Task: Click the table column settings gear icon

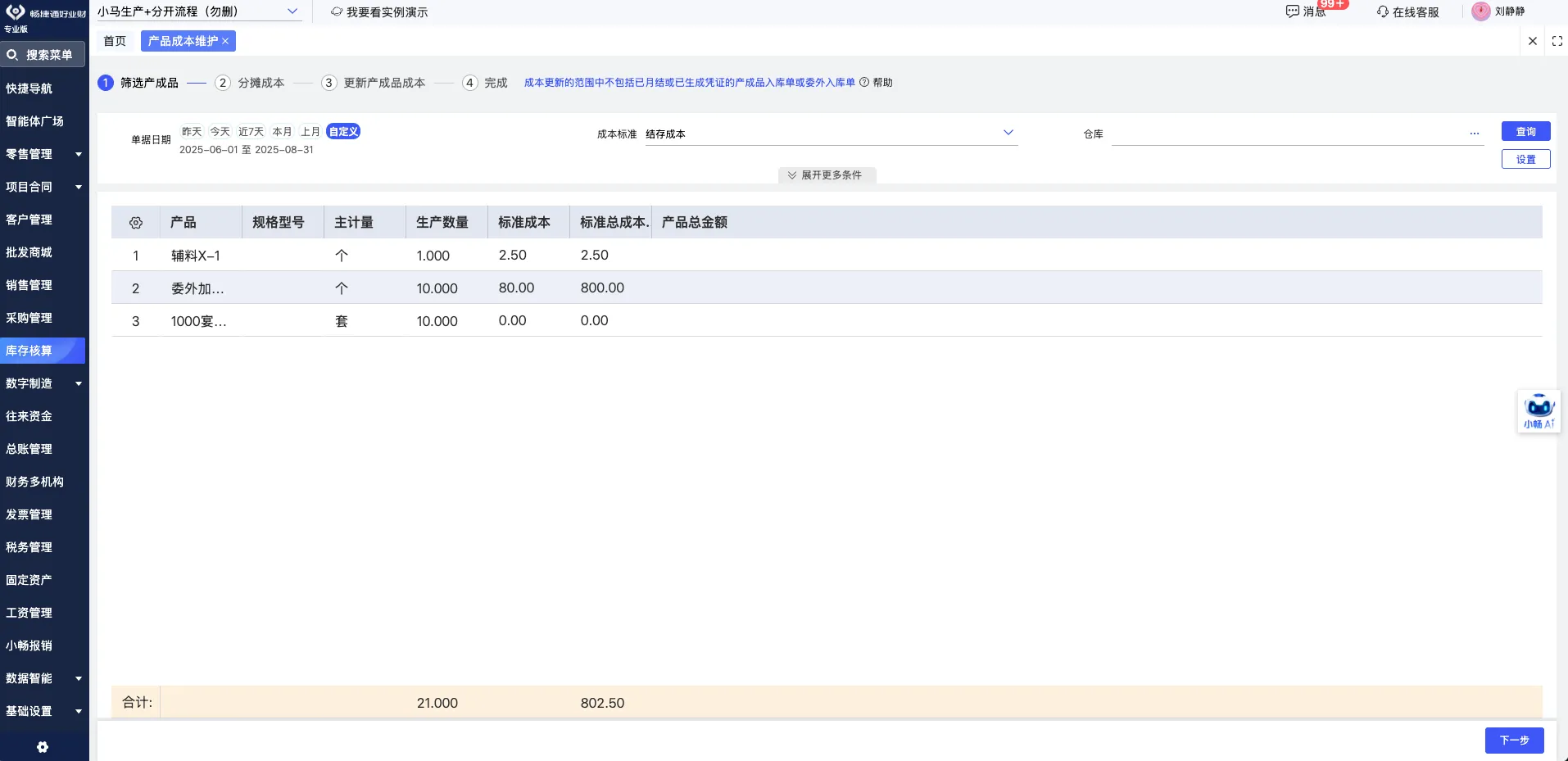Action: (x=136, y=223)
